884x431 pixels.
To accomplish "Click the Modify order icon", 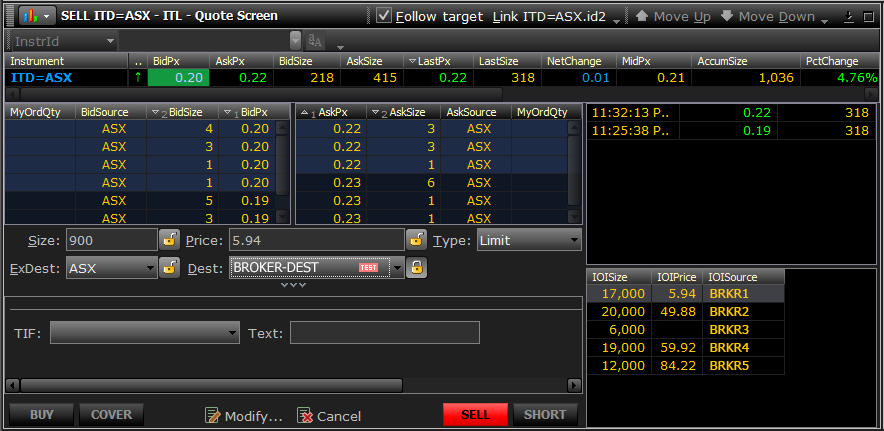I will (212, 416).
